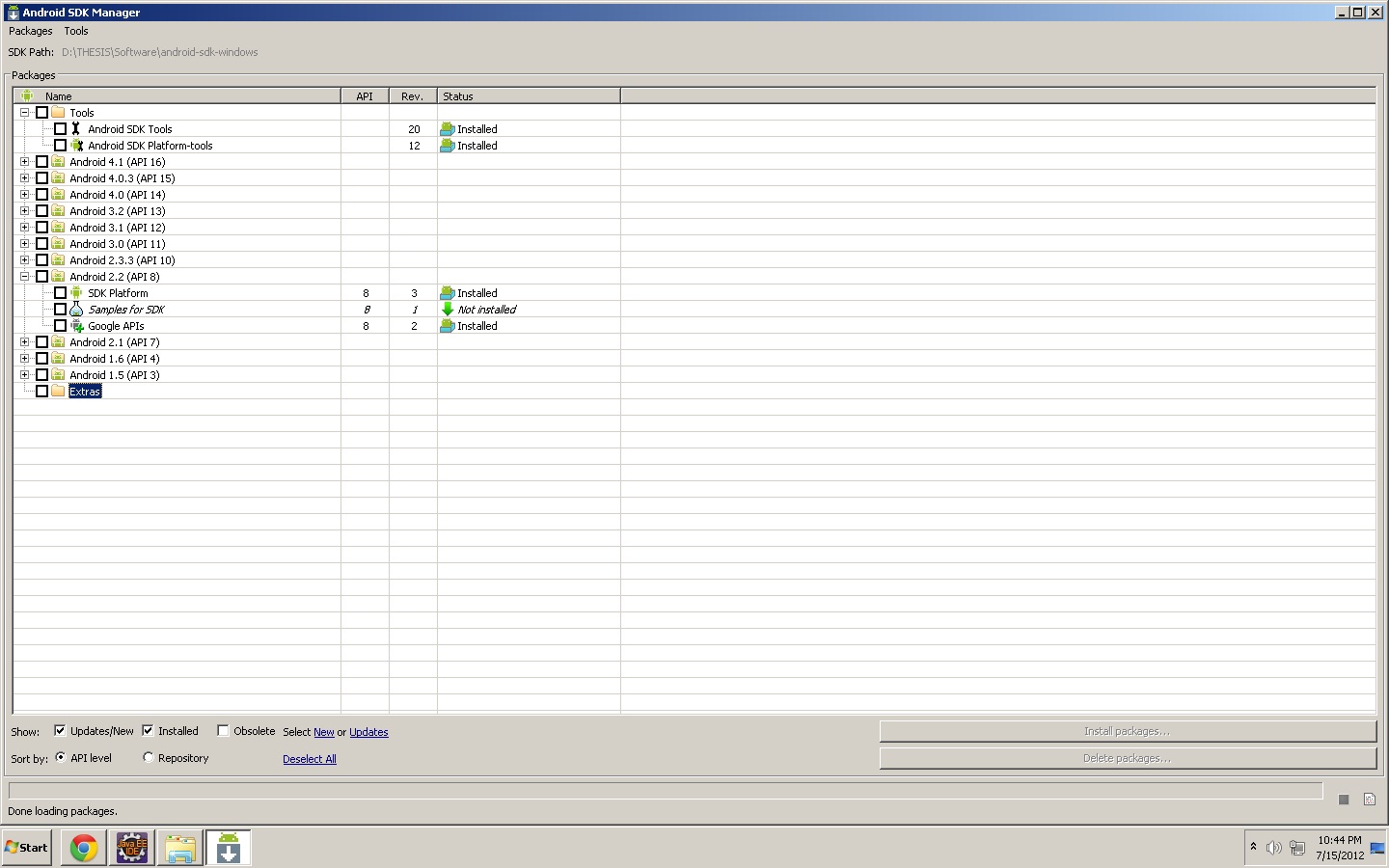
Task: Check the Android SDK Platform-tools checkbox
Action: pyautogui.click(x=60, y=145)
